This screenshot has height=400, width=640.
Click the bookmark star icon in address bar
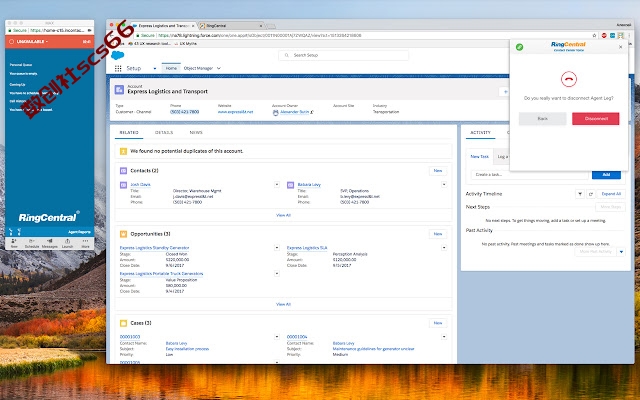pos(594,36)
